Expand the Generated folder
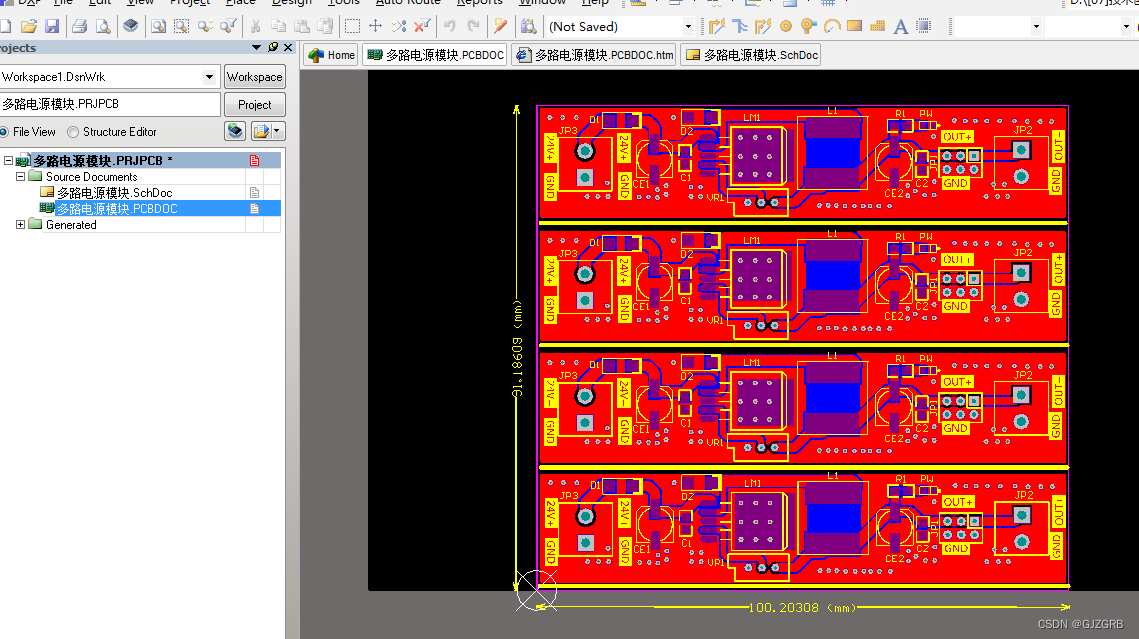 pyautogui.click(x=20, y=224)
